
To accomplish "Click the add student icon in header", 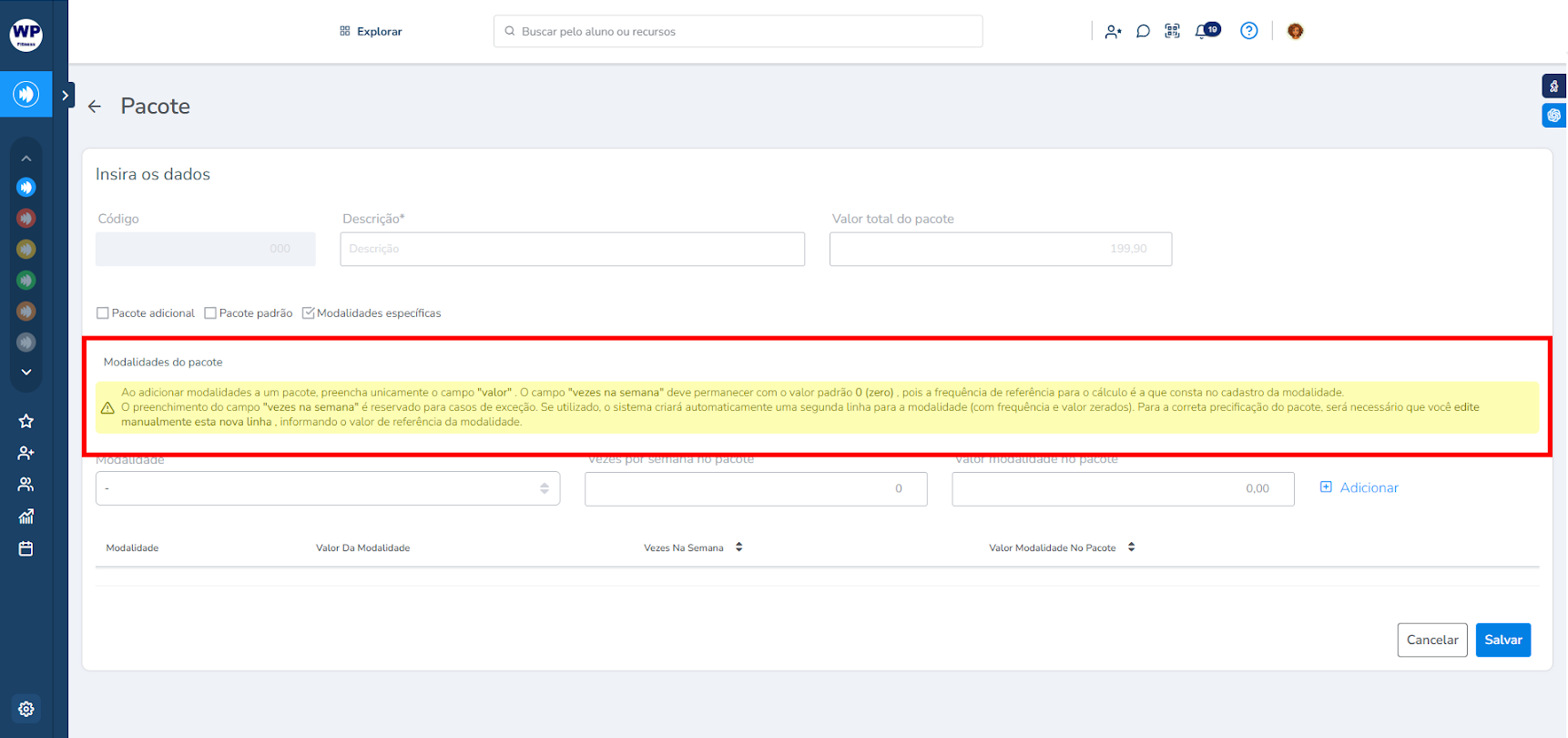I will [1113, 31].
